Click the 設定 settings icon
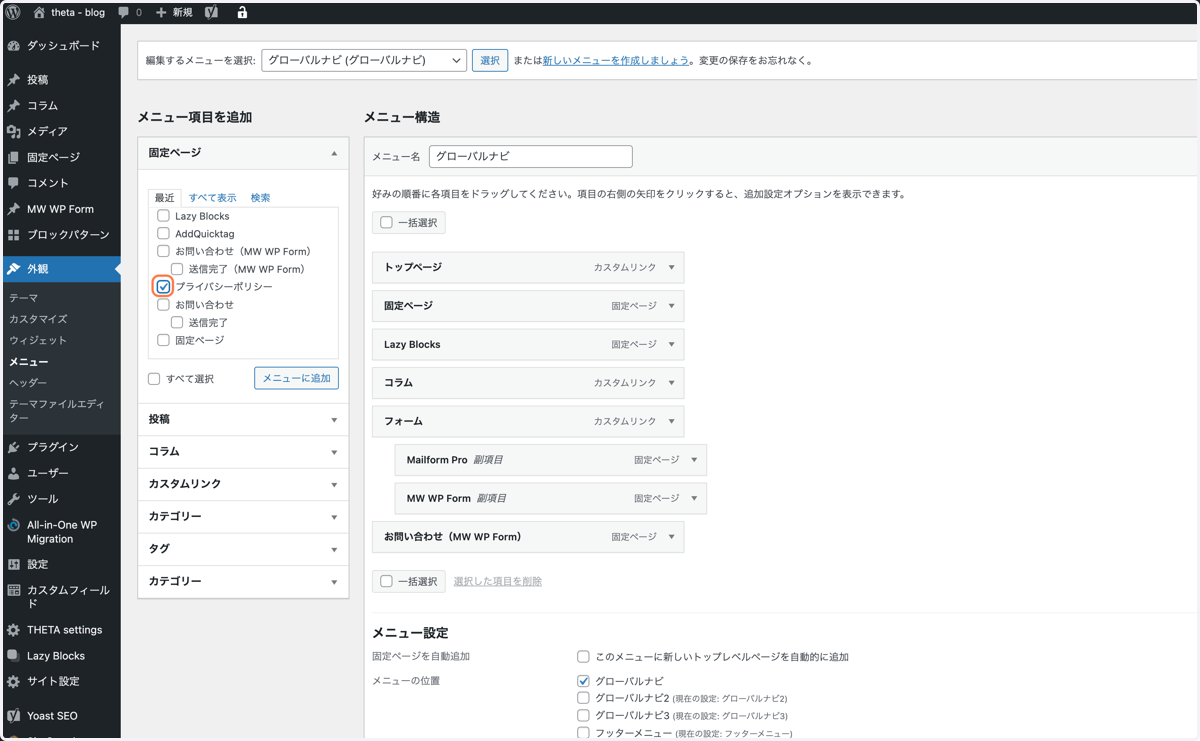This screenshot has width=1200, height=741. tap(13, 564)
